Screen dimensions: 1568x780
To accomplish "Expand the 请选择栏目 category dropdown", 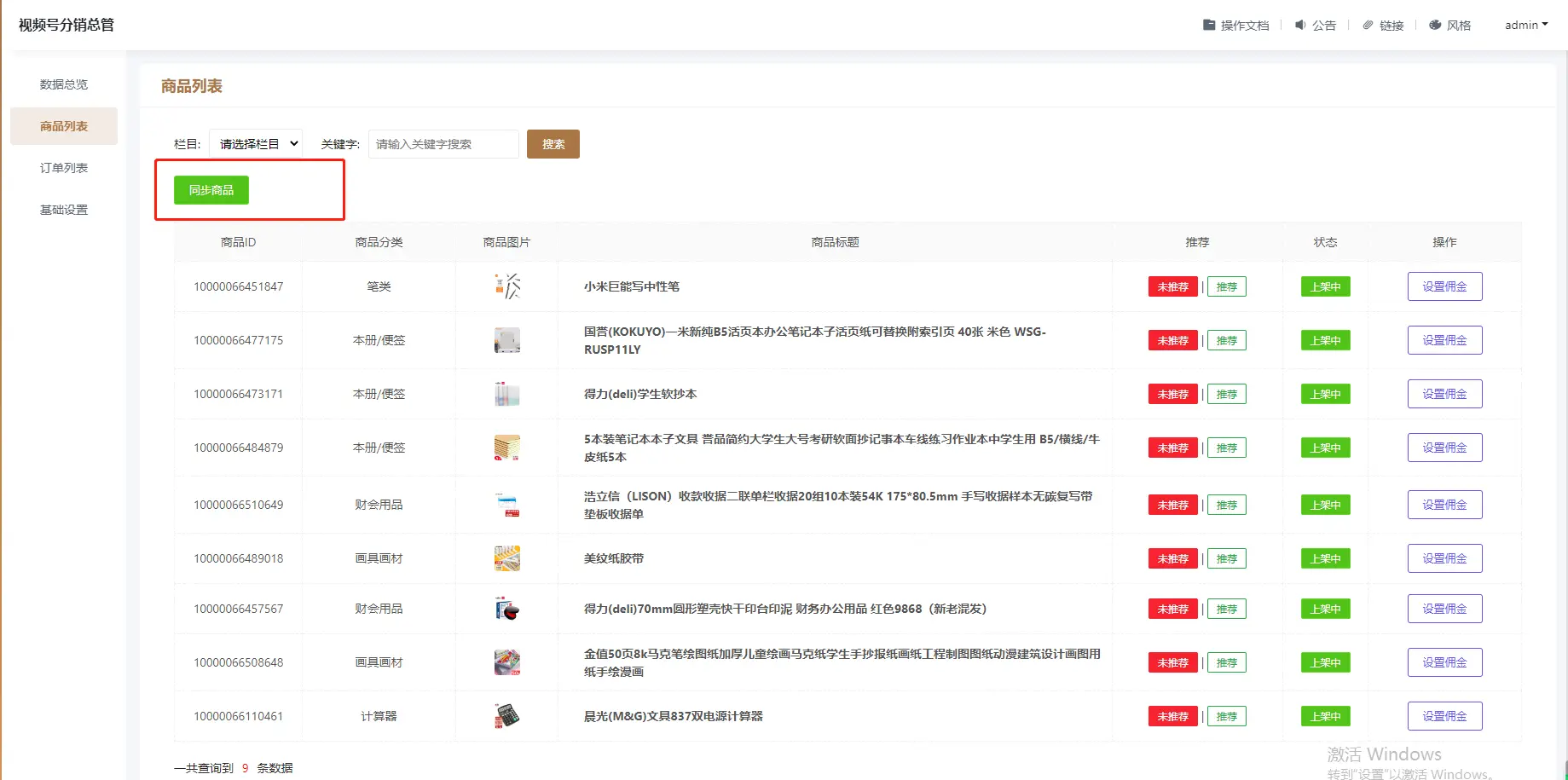I will (x=256, y=144).
